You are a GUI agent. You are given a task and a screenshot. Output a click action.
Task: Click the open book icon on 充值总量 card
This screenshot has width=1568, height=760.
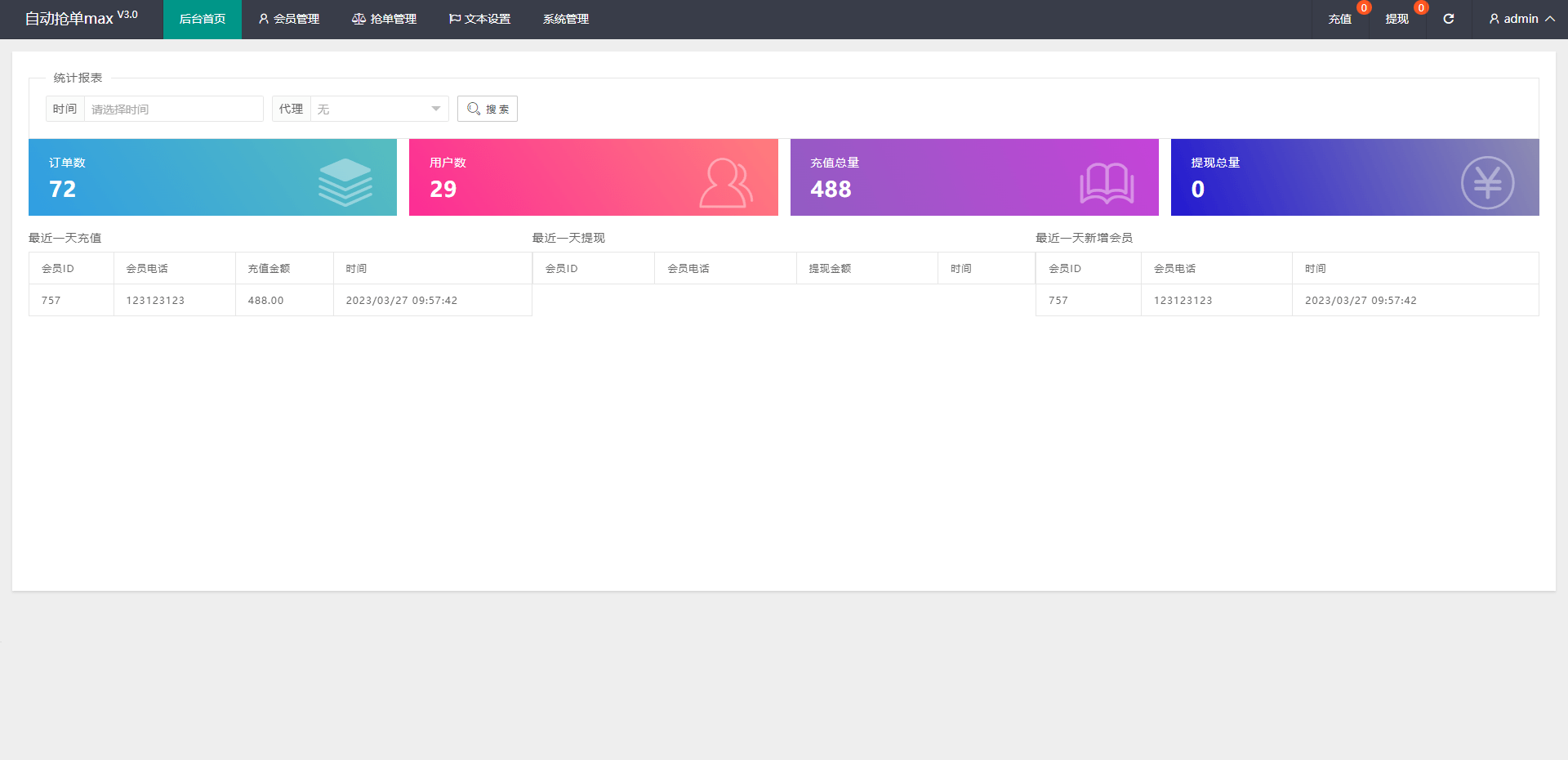1107,182
